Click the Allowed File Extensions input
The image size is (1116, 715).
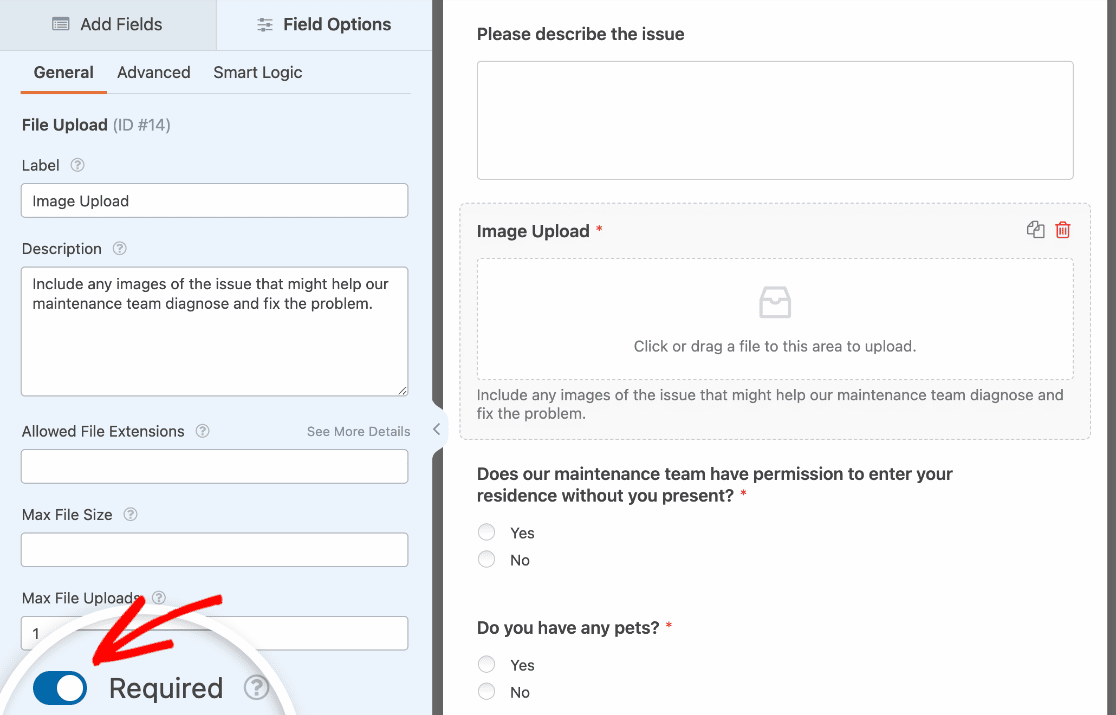tap(214, 467)
